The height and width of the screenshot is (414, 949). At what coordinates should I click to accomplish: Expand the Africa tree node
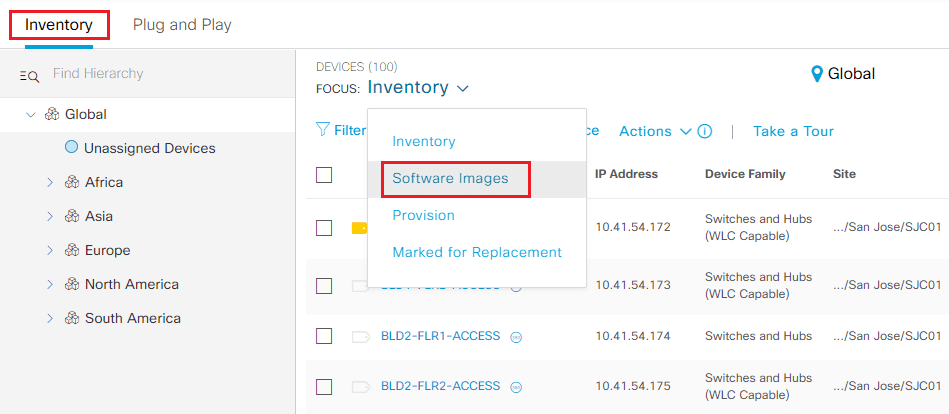(50, 182)
